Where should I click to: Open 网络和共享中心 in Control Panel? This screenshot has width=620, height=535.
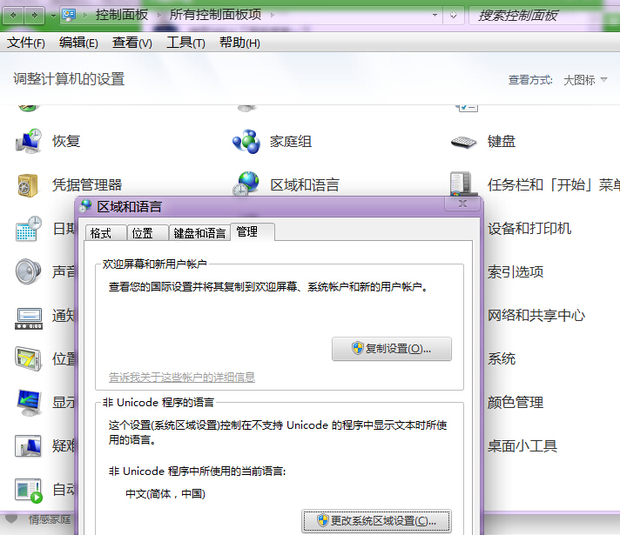pyautogui.click(x=536, y=316)
